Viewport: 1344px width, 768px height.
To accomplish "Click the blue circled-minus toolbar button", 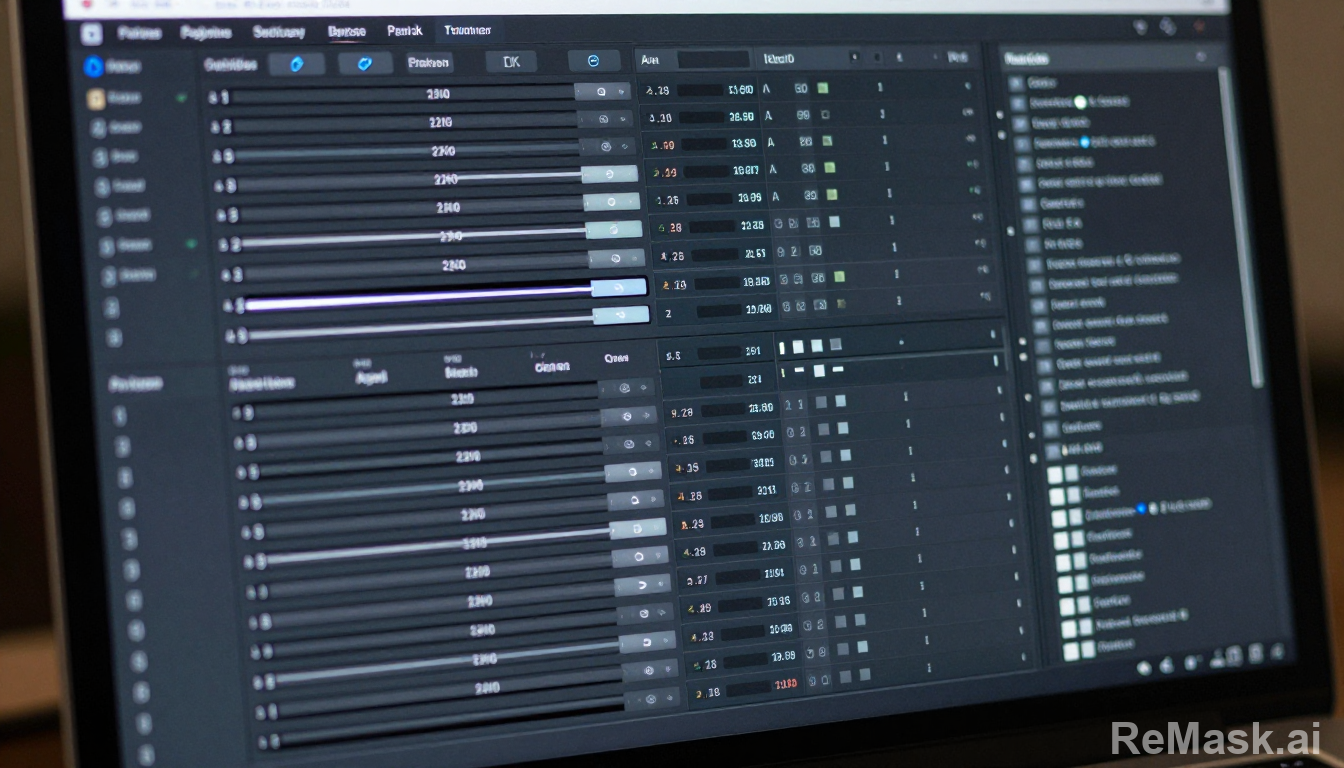I will (593, 61).
